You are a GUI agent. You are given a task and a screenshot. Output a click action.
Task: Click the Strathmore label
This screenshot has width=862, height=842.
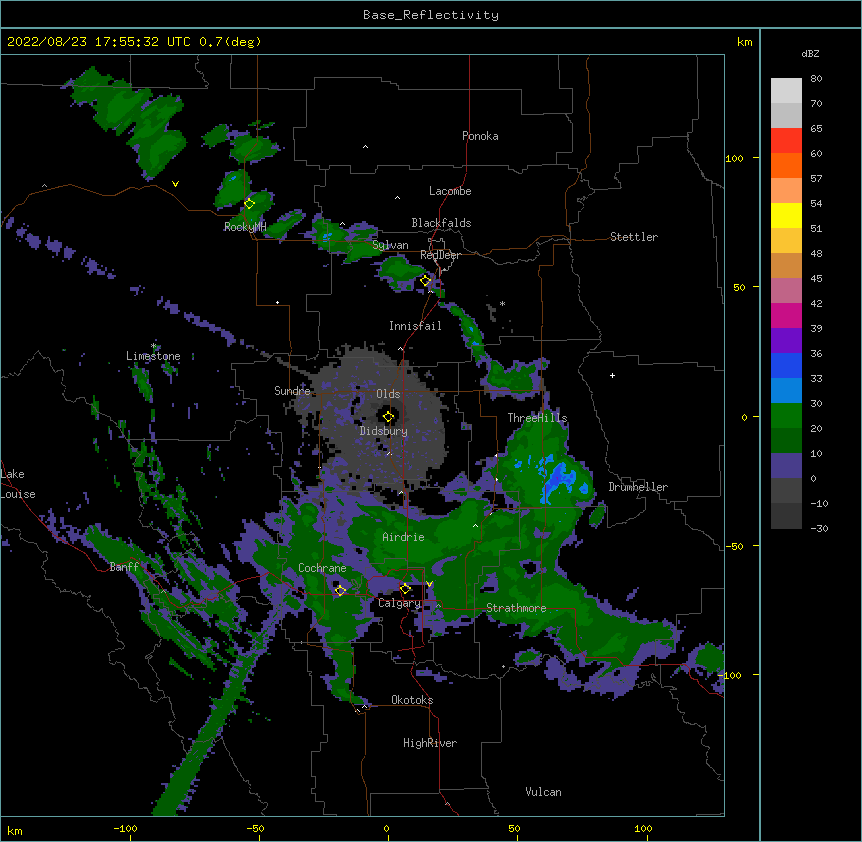tap(516, 608)
